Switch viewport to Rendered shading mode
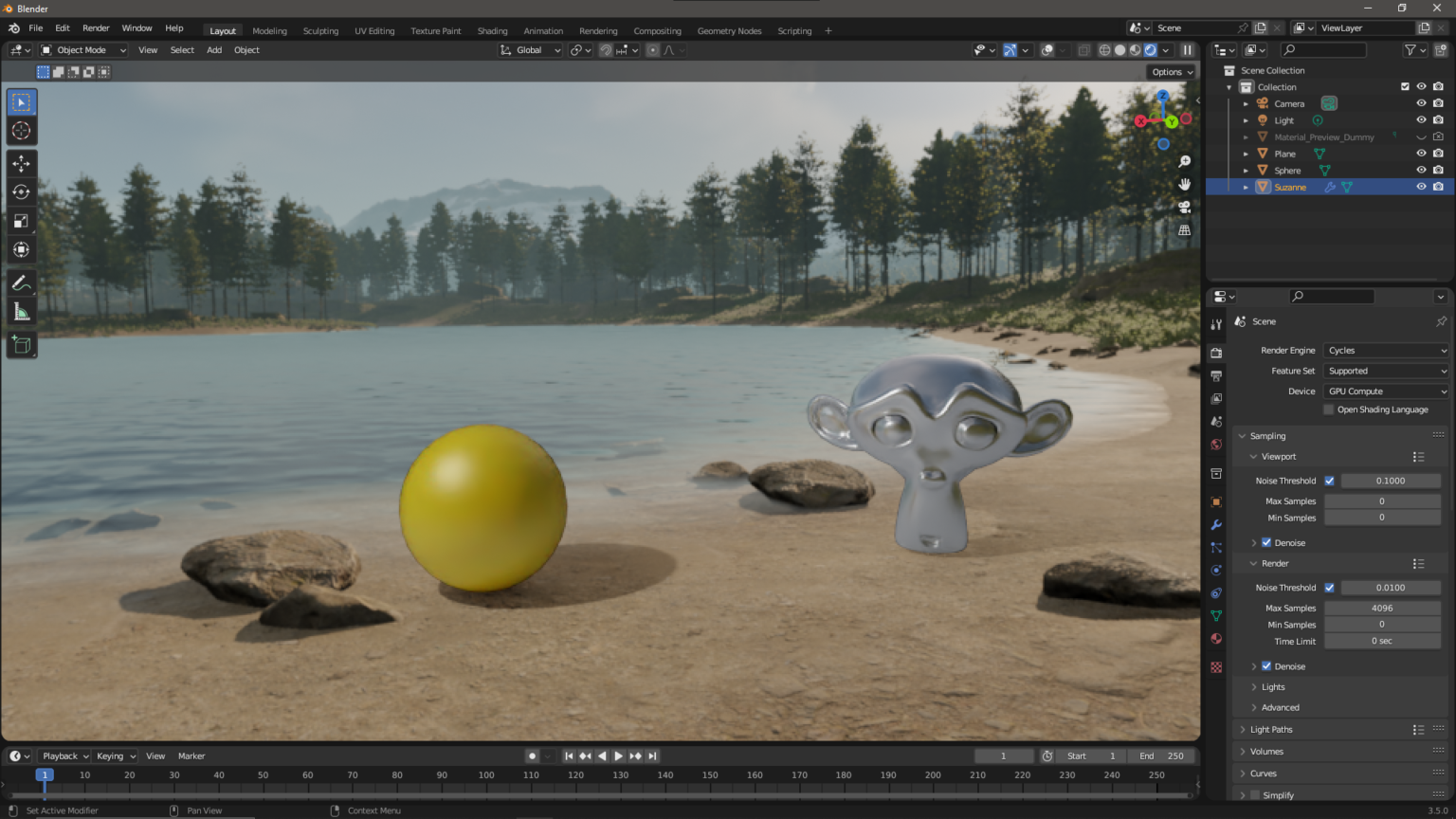 click(1150, 49)
